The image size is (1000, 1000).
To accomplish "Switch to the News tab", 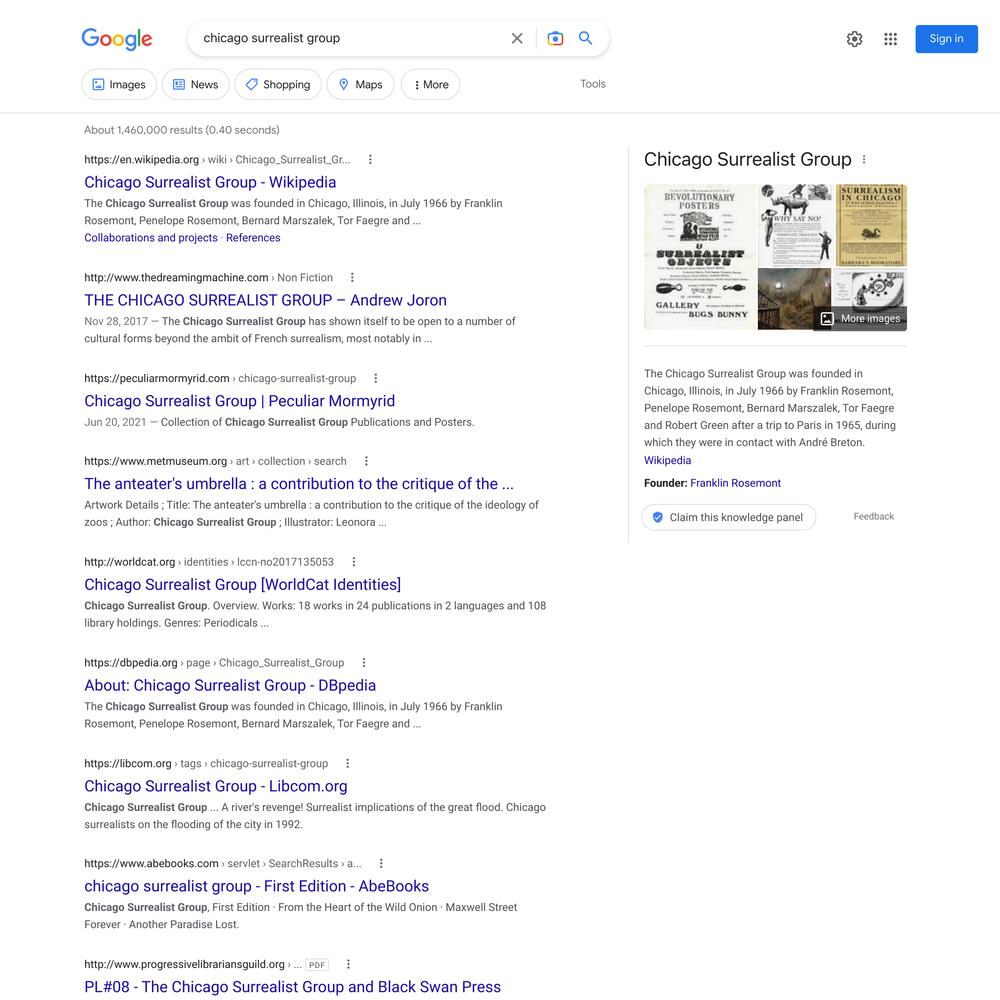I will coord(196,84).
